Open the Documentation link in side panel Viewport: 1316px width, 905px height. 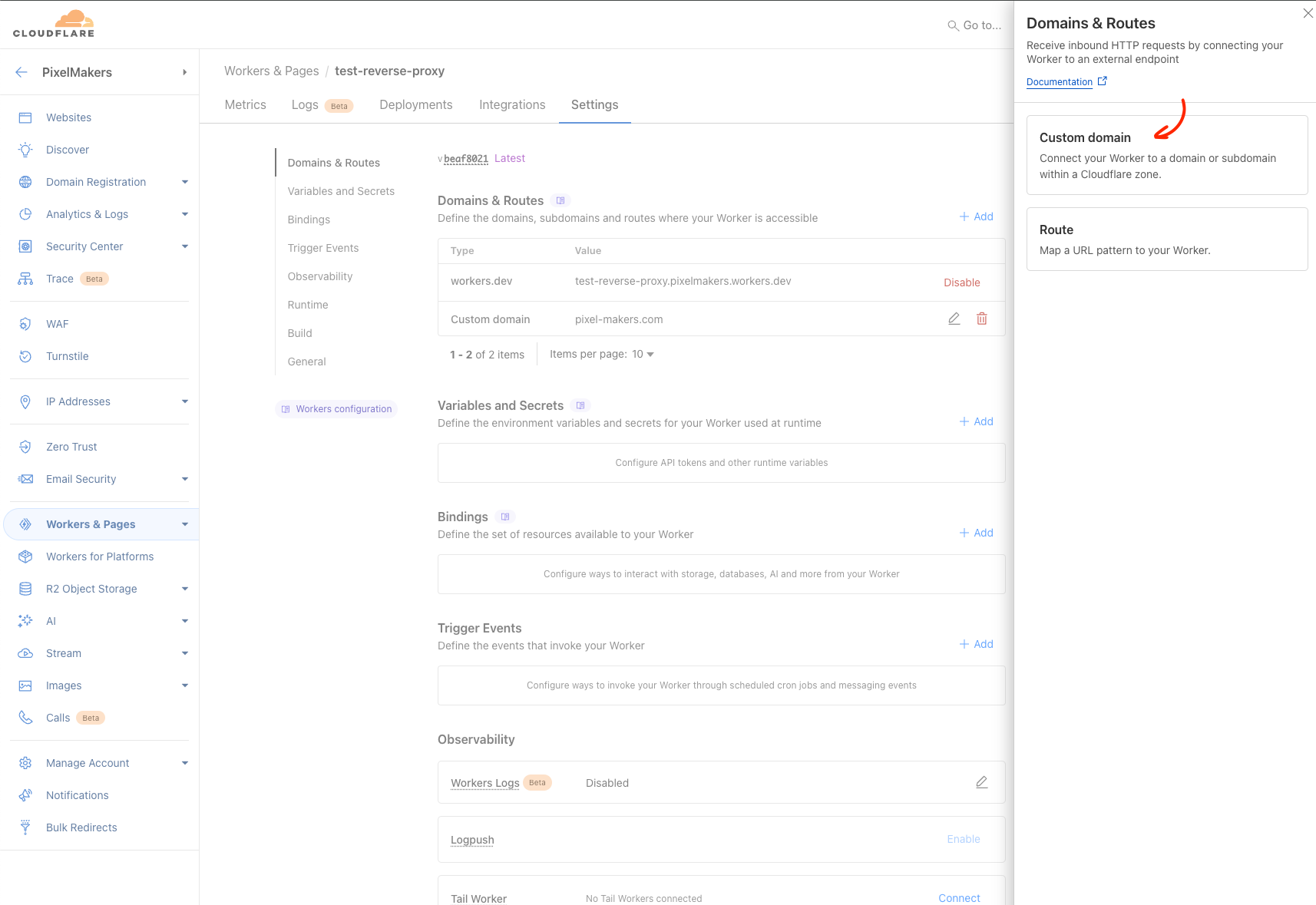1066,81
